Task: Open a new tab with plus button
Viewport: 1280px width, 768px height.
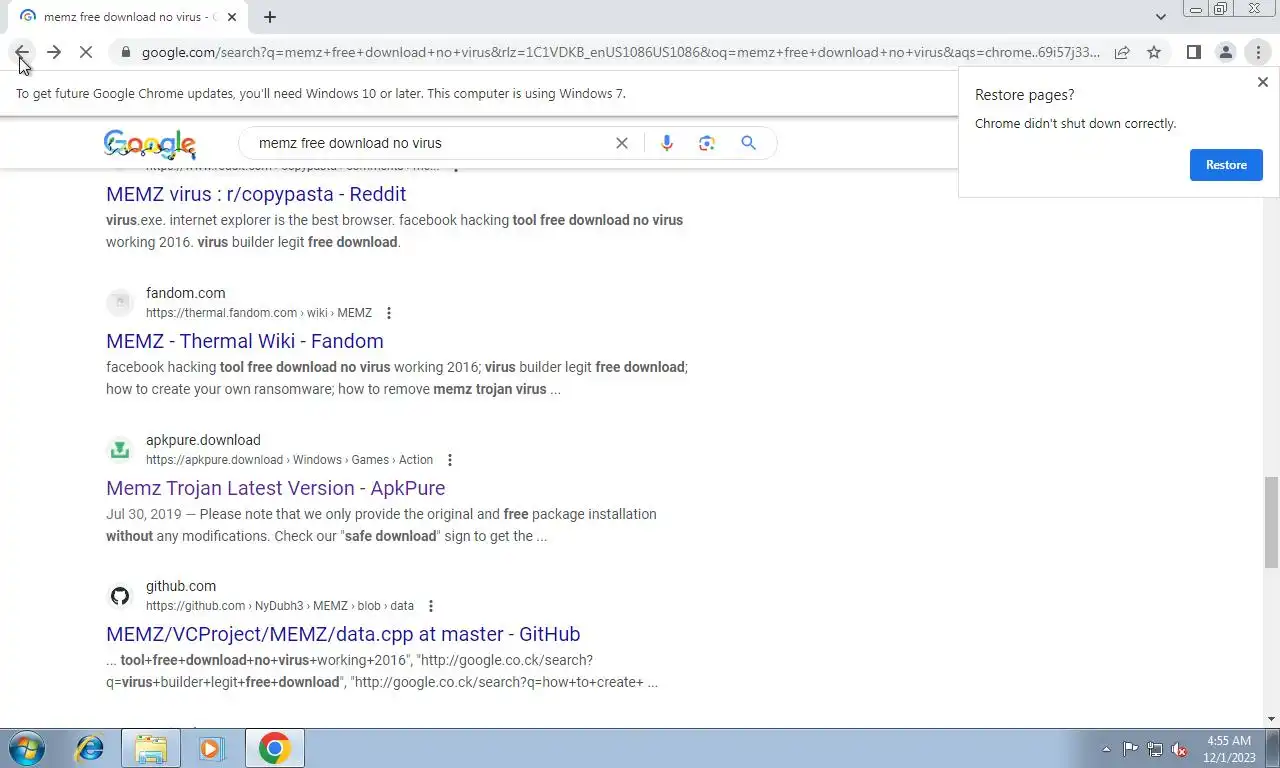Action: [x=270, y=17]
